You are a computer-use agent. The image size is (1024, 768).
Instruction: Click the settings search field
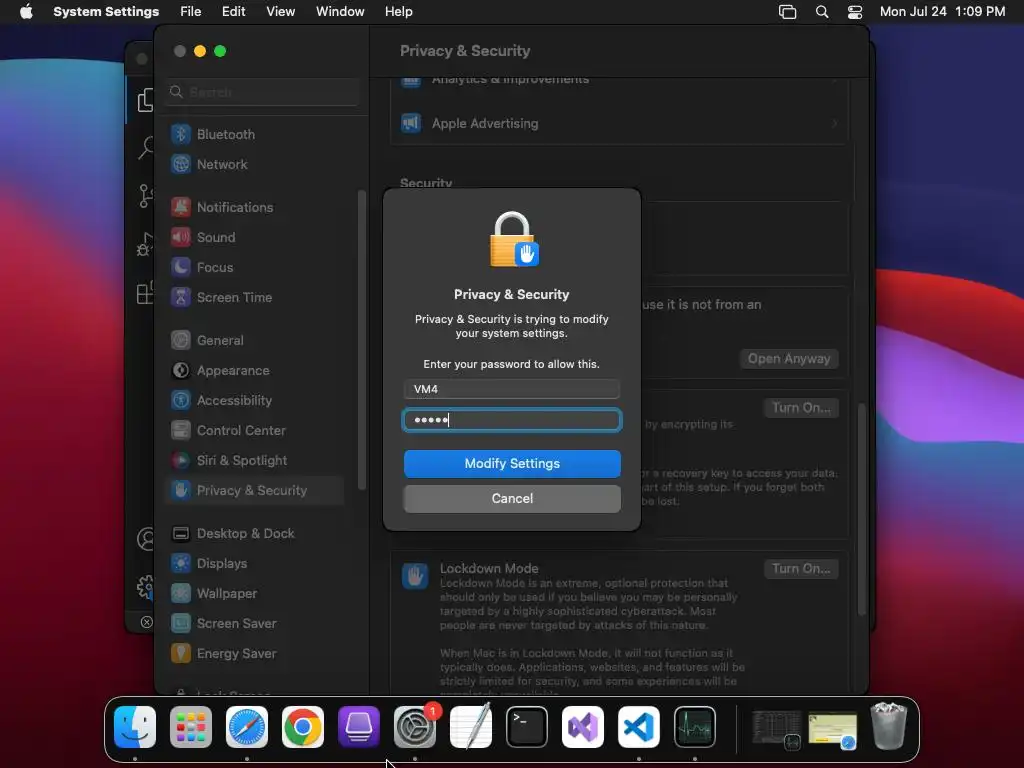tap(263, 92)
